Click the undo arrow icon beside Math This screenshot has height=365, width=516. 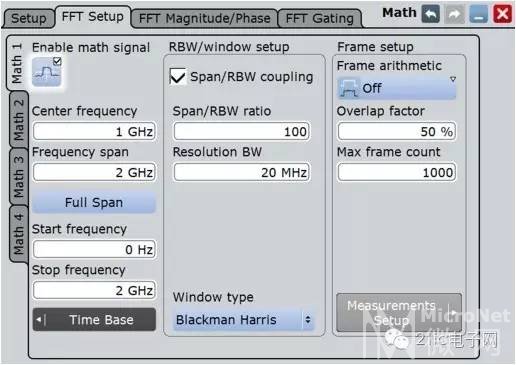click(430, 14)
